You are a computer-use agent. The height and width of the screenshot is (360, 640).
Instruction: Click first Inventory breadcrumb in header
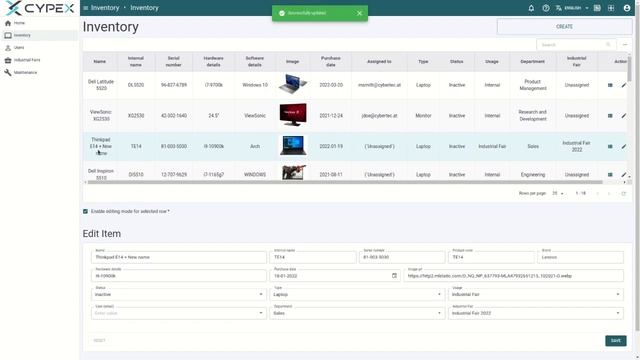[105, 8]
